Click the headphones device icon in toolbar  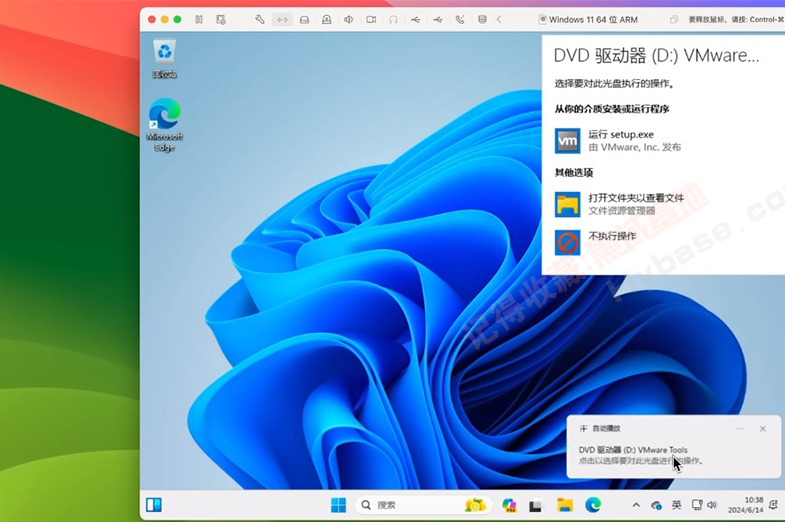tap(393, 20)
